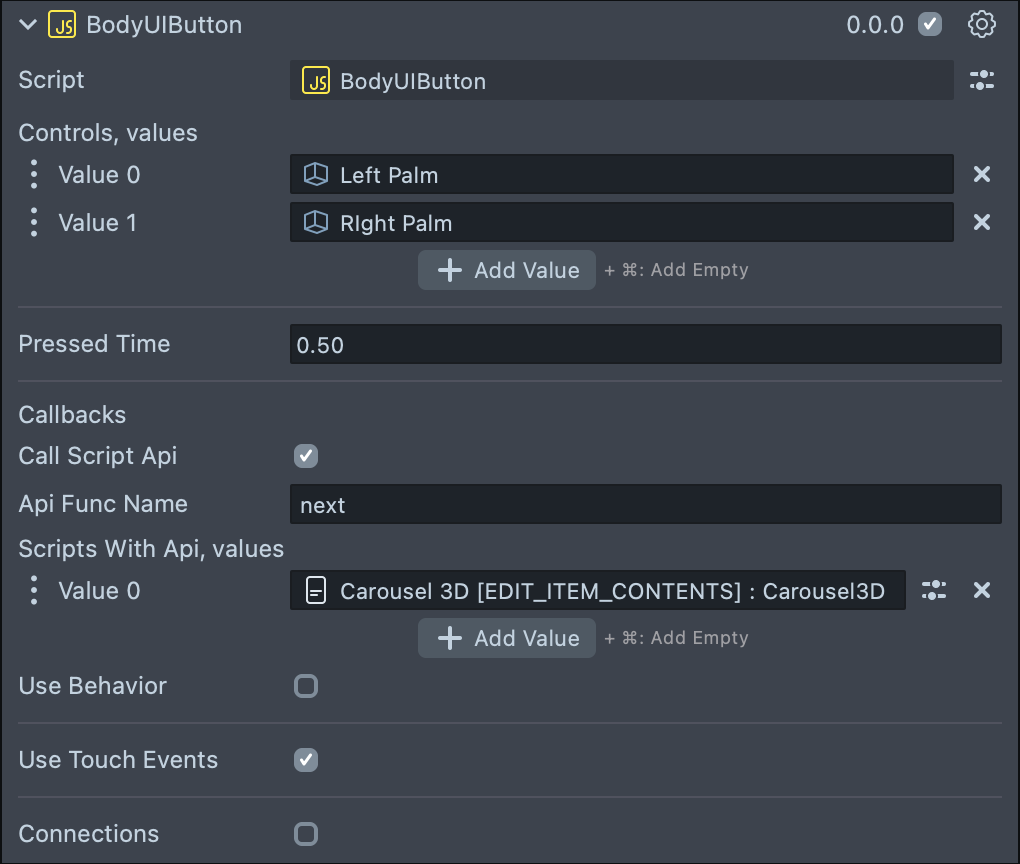This screenshot has width=1020, height=864.
Task: Enable the Connections checkbox
Action: pos(306,834)
